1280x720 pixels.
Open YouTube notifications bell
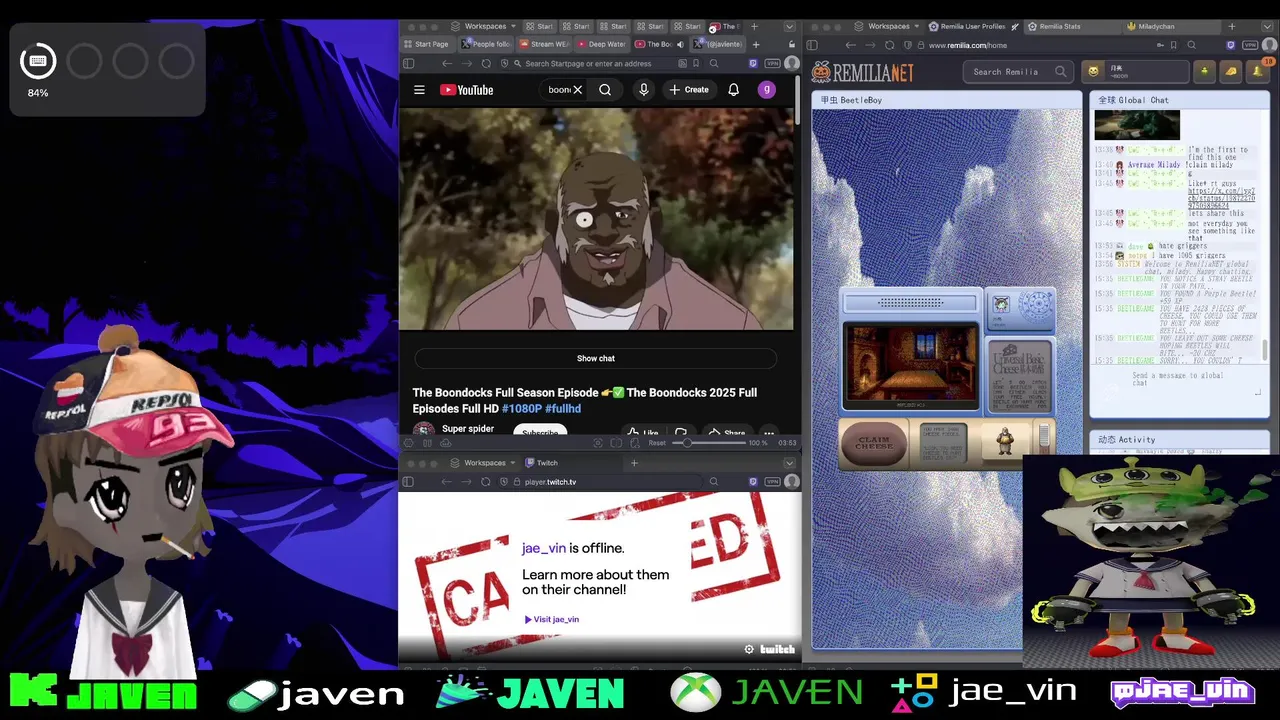[733, 90]
